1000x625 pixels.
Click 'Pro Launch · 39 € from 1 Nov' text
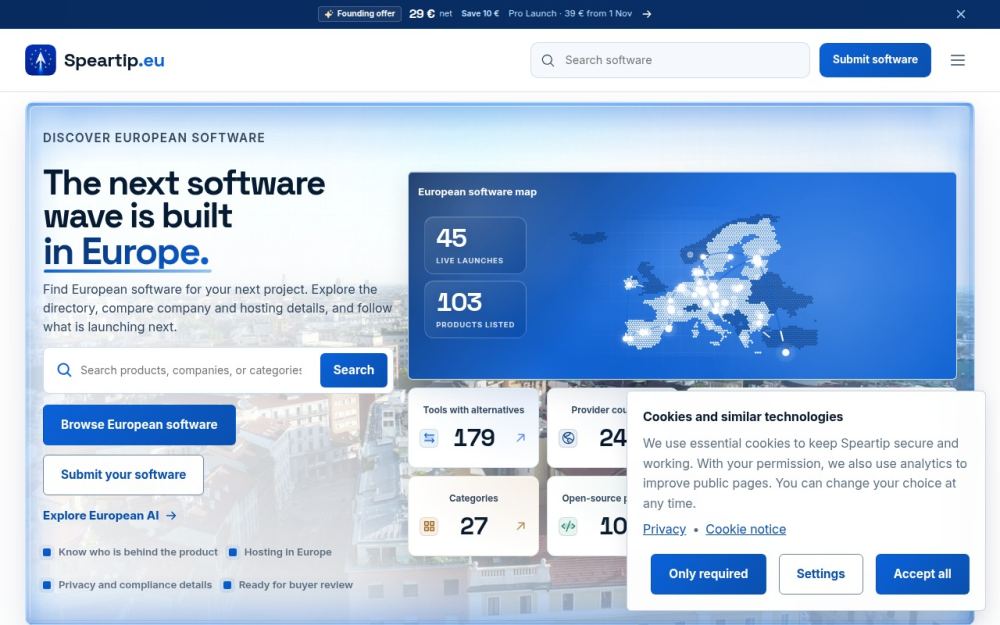(x=570, y=13)
